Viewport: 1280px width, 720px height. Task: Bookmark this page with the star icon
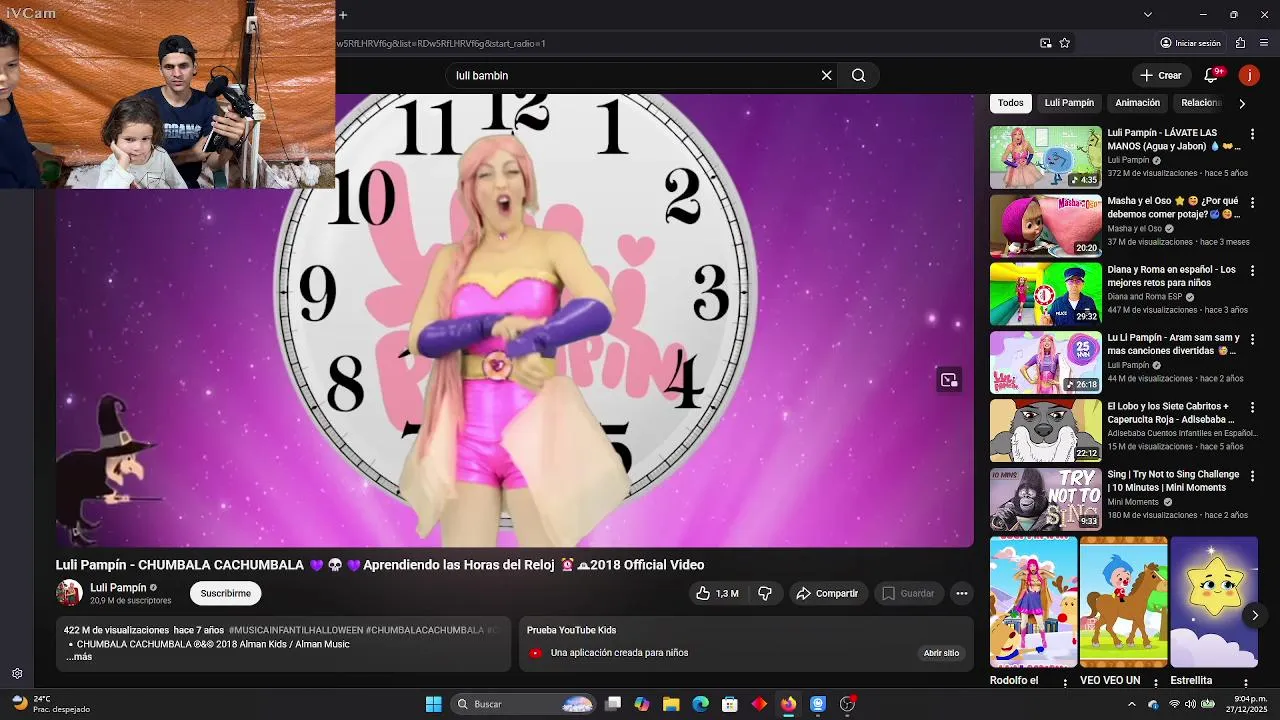pos(1065,43)
